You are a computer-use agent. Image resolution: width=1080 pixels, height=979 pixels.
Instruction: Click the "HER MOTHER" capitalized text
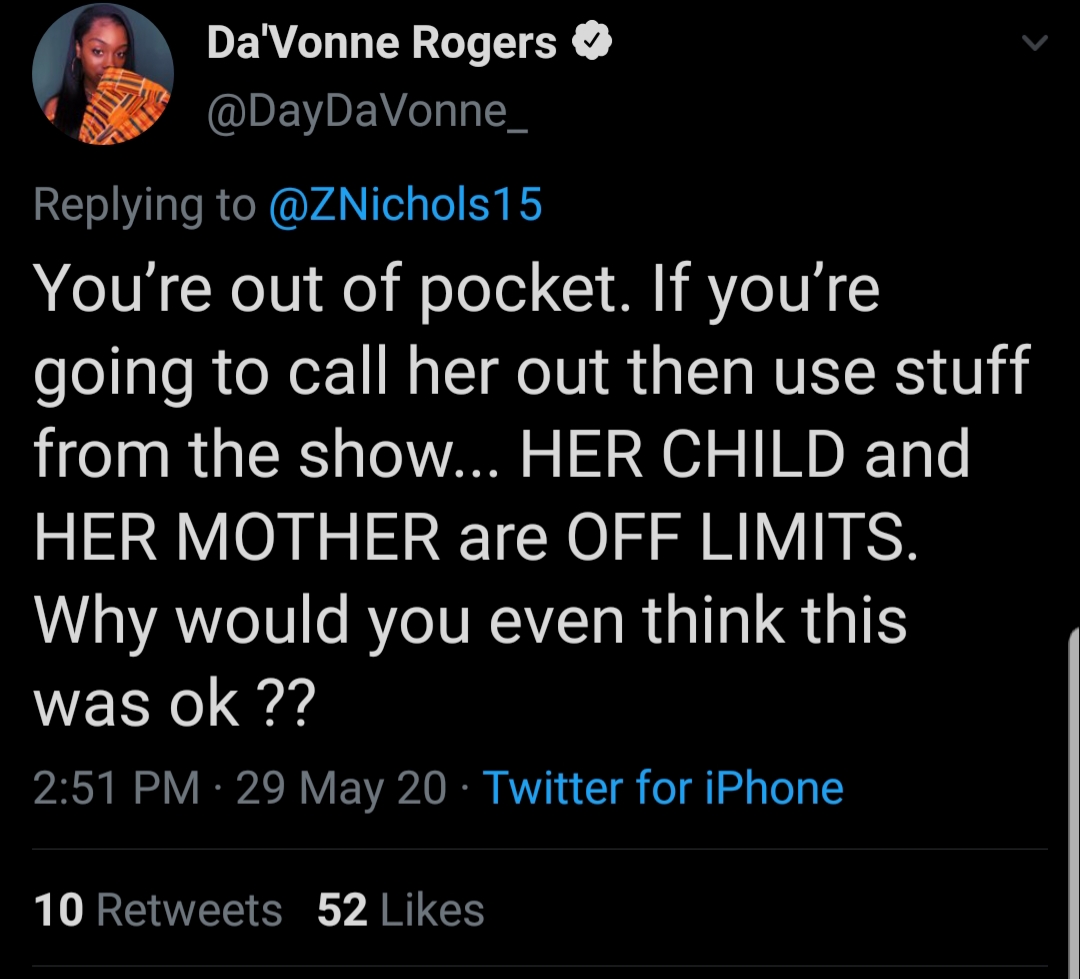click(236, 537)
